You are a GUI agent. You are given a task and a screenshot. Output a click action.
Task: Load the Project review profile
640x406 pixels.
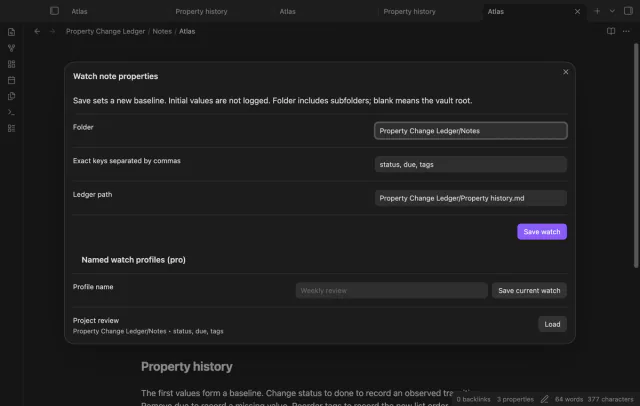tap(552, 324)
